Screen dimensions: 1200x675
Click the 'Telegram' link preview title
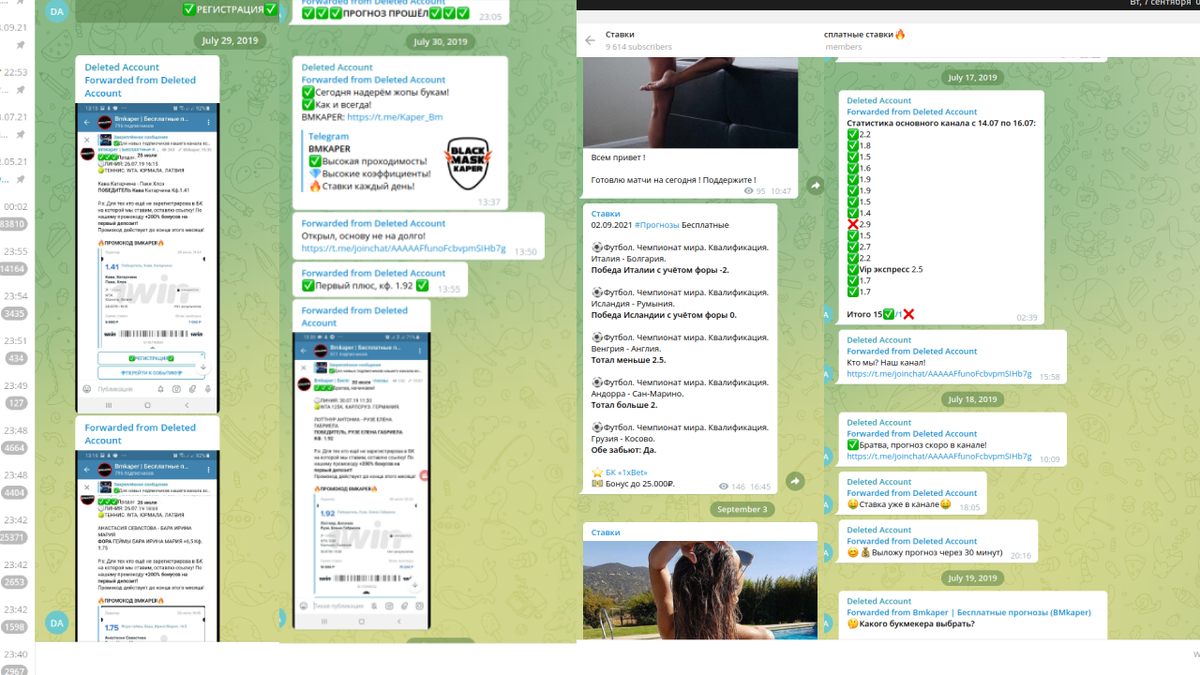[328, 136]
